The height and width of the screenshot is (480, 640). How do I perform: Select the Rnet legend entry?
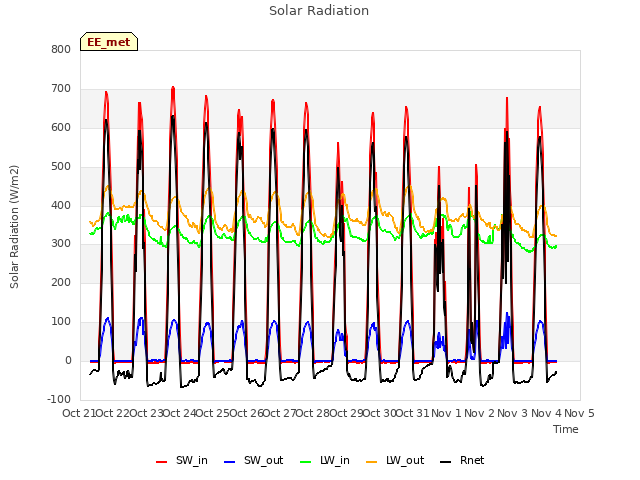click(462, 460)
